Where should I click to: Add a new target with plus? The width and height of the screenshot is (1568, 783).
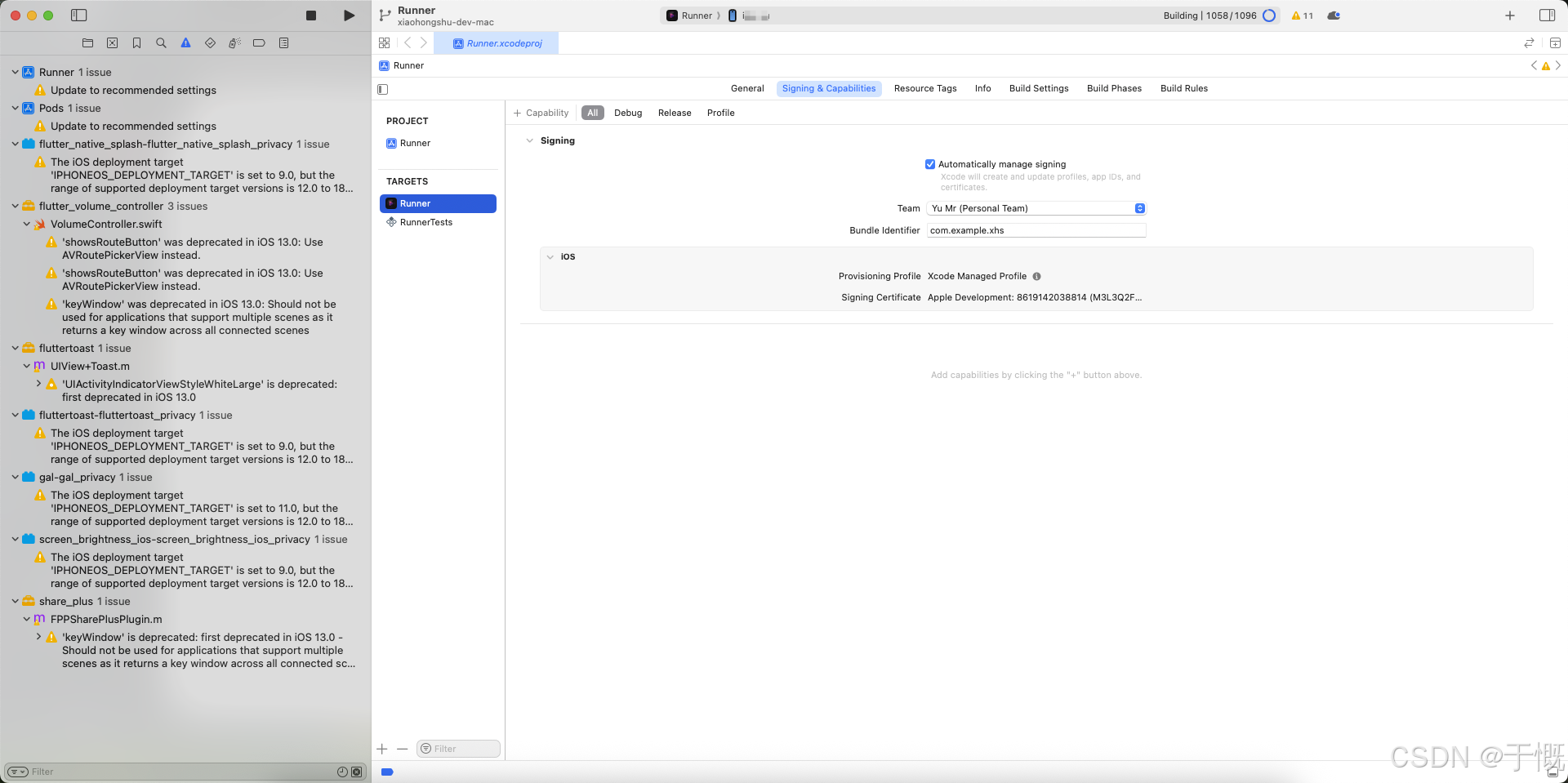(382, 749)
